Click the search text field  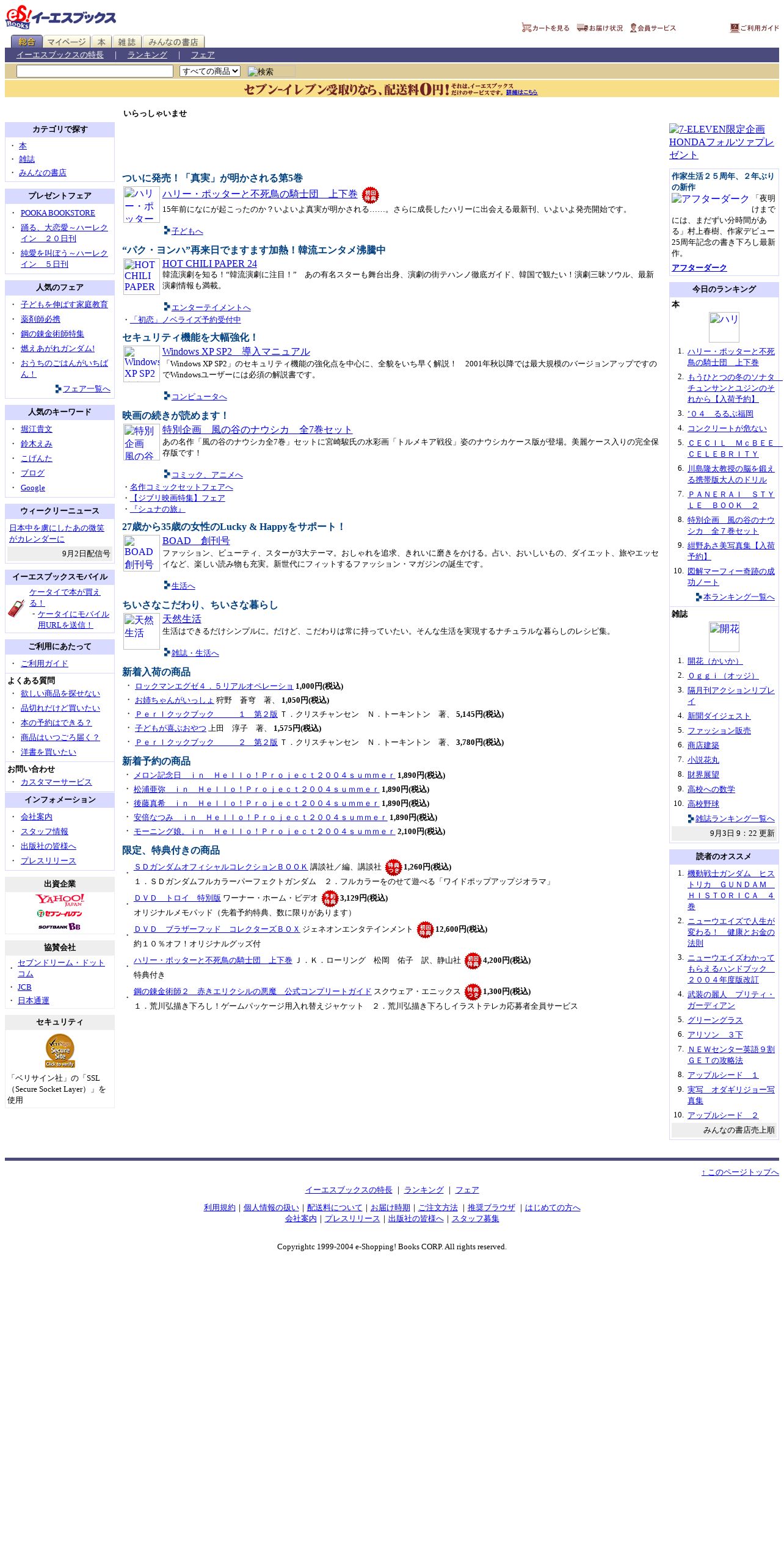(95, 71)
